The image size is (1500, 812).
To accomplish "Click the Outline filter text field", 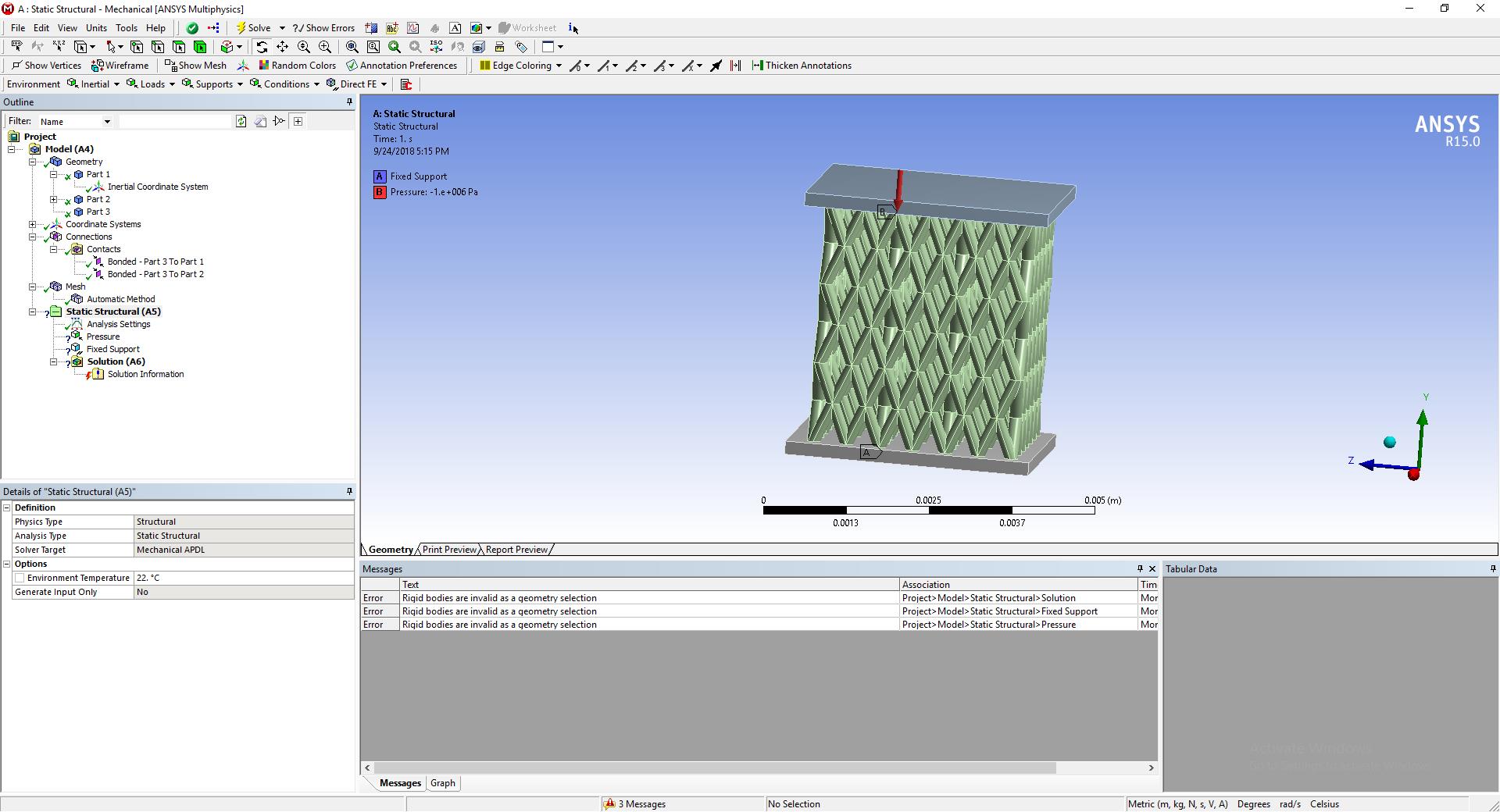I will coord(176,122).
